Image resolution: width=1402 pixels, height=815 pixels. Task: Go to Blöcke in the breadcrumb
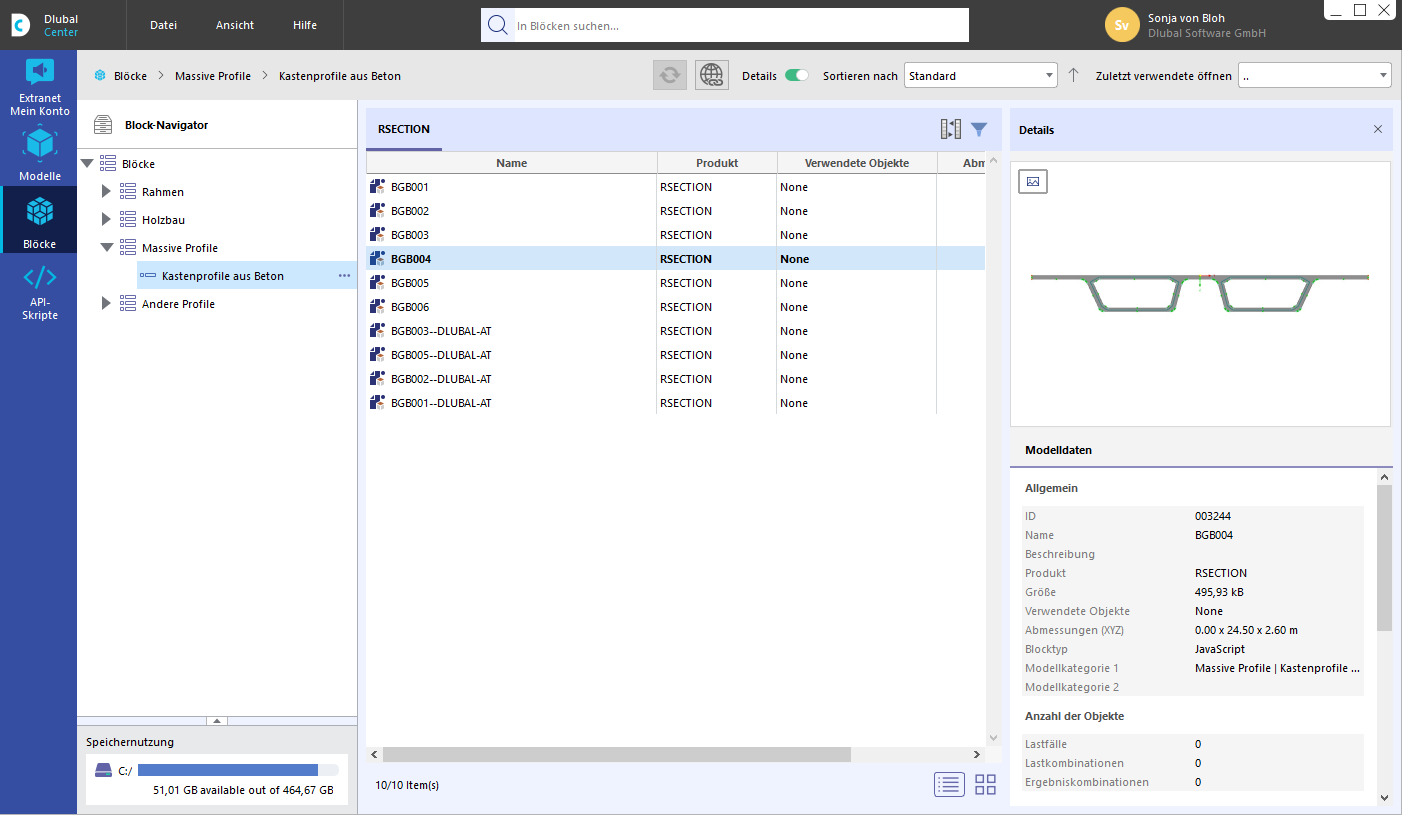(130, 76)
